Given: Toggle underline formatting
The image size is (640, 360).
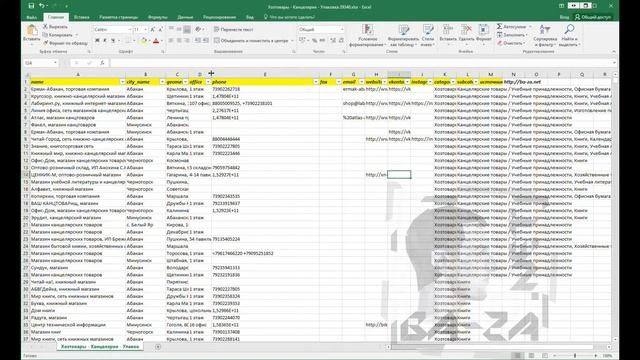Looking at the screenshot, I should tap(113, 40).
